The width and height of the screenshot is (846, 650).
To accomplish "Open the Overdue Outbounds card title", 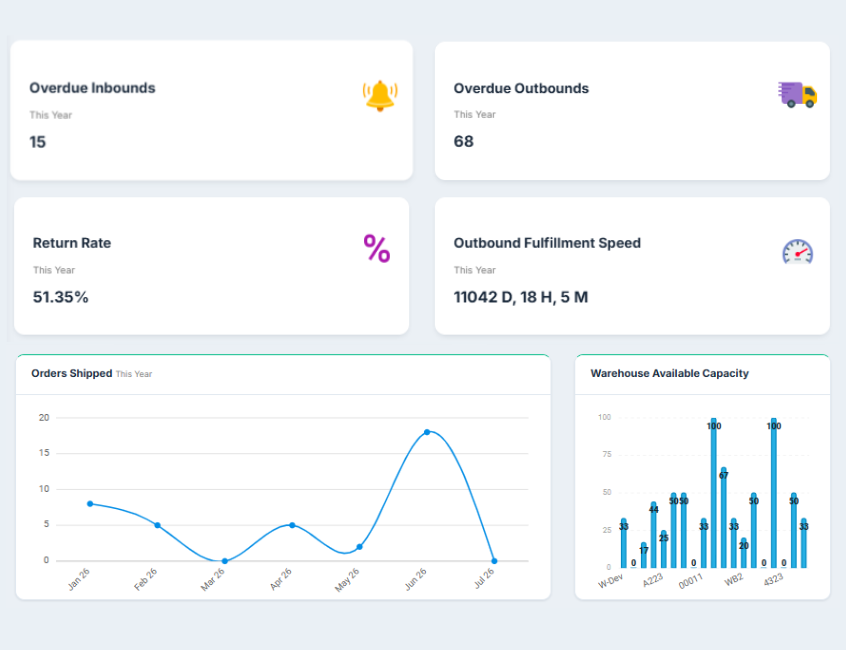I will pyautogui.click(x=521, y=88).
